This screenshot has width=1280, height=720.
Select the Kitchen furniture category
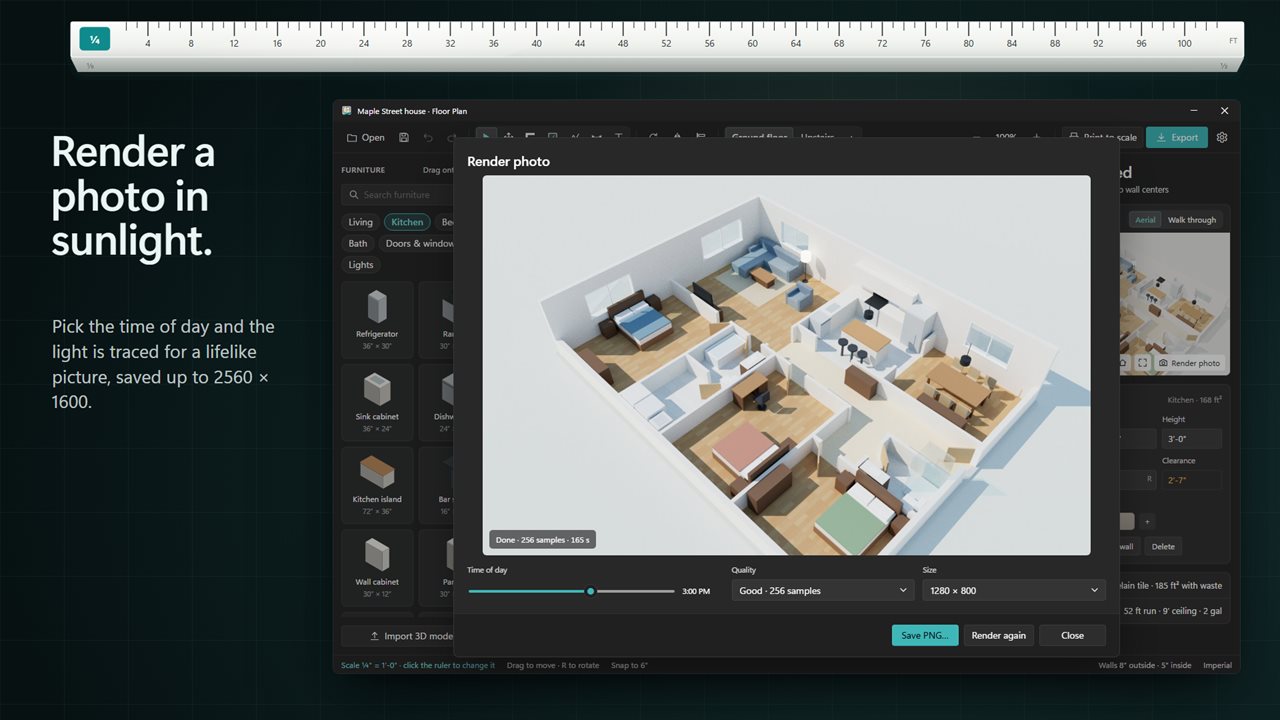[x=407, y=222]
